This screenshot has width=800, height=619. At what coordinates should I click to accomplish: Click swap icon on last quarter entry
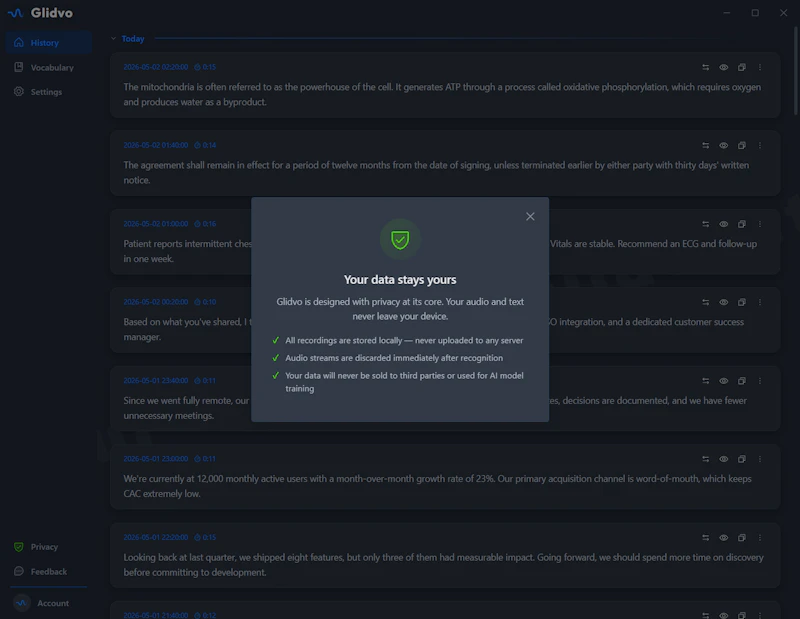705,537
